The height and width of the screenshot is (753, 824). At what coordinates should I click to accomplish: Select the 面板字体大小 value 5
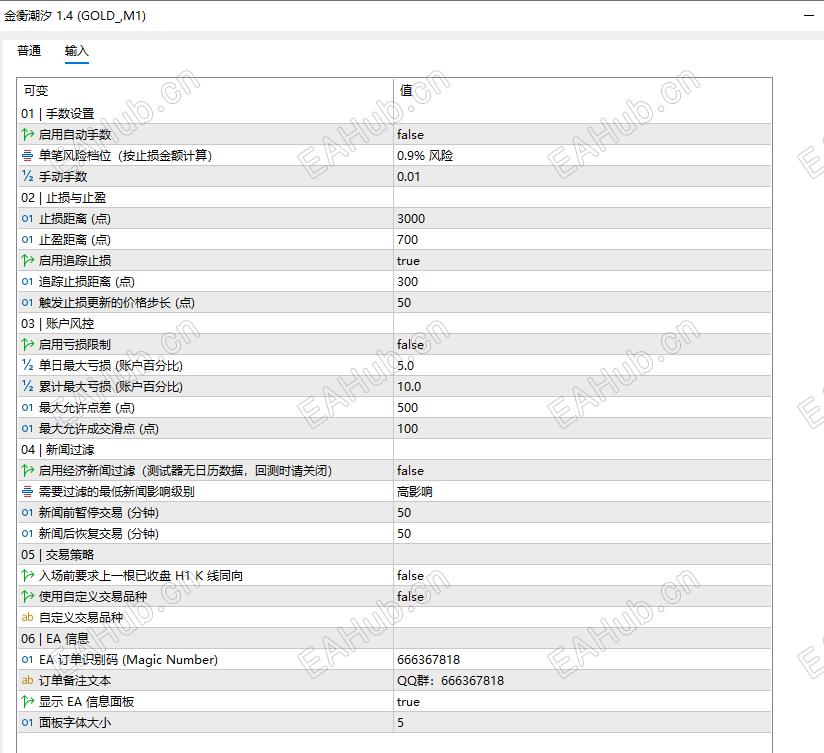click(x=400, y=723)
